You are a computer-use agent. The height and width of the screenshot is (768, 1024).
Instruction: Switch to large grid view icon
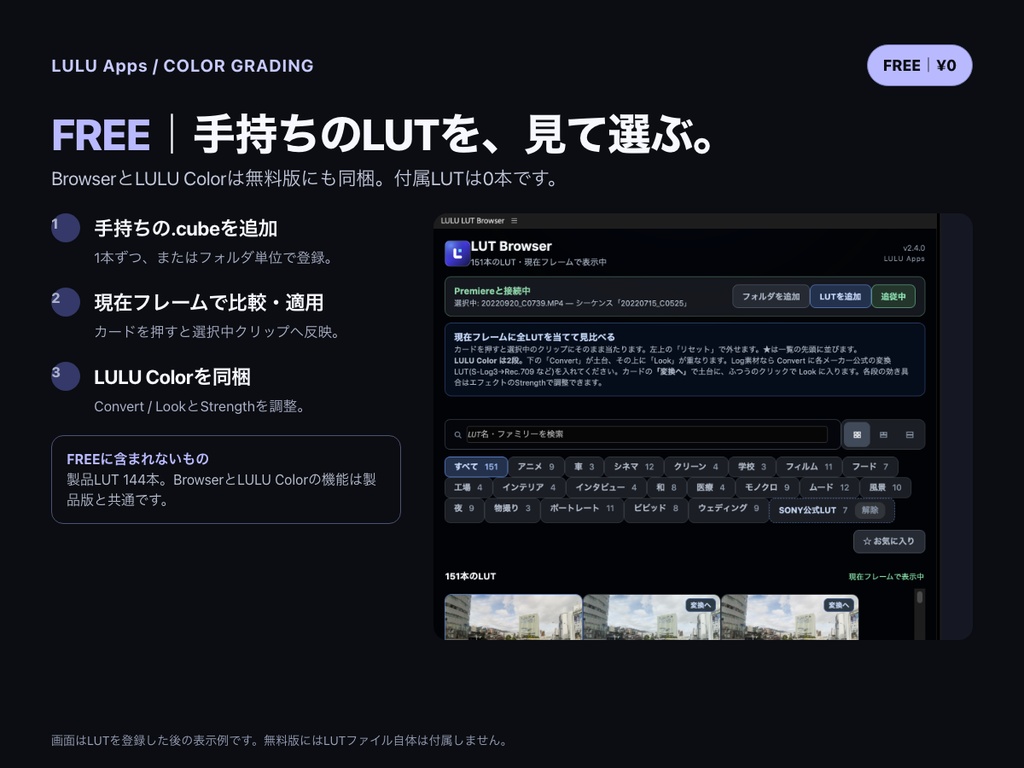[857, 434]
